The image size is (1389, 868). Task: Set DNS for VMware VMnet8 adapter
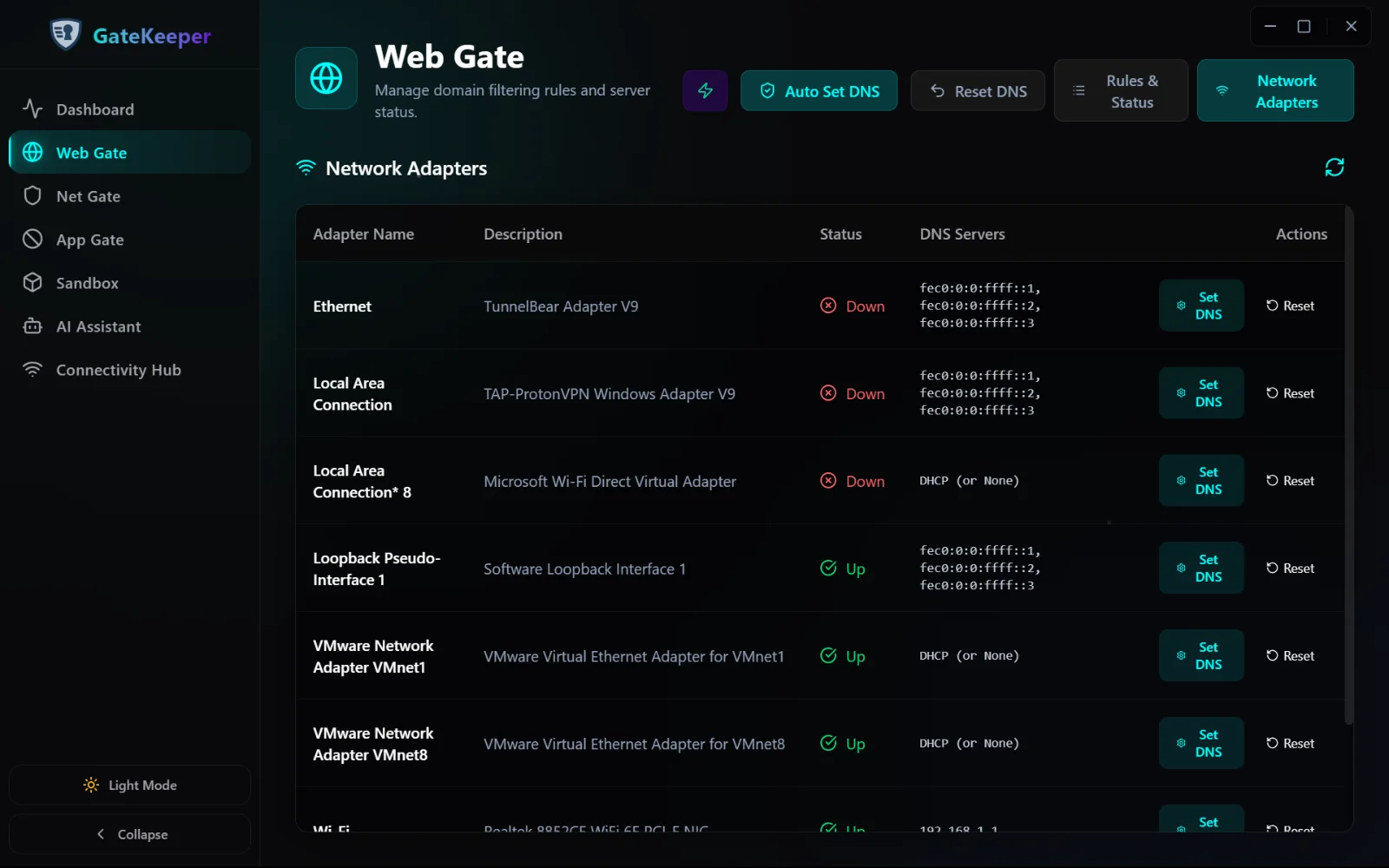tap(1201, 743)
